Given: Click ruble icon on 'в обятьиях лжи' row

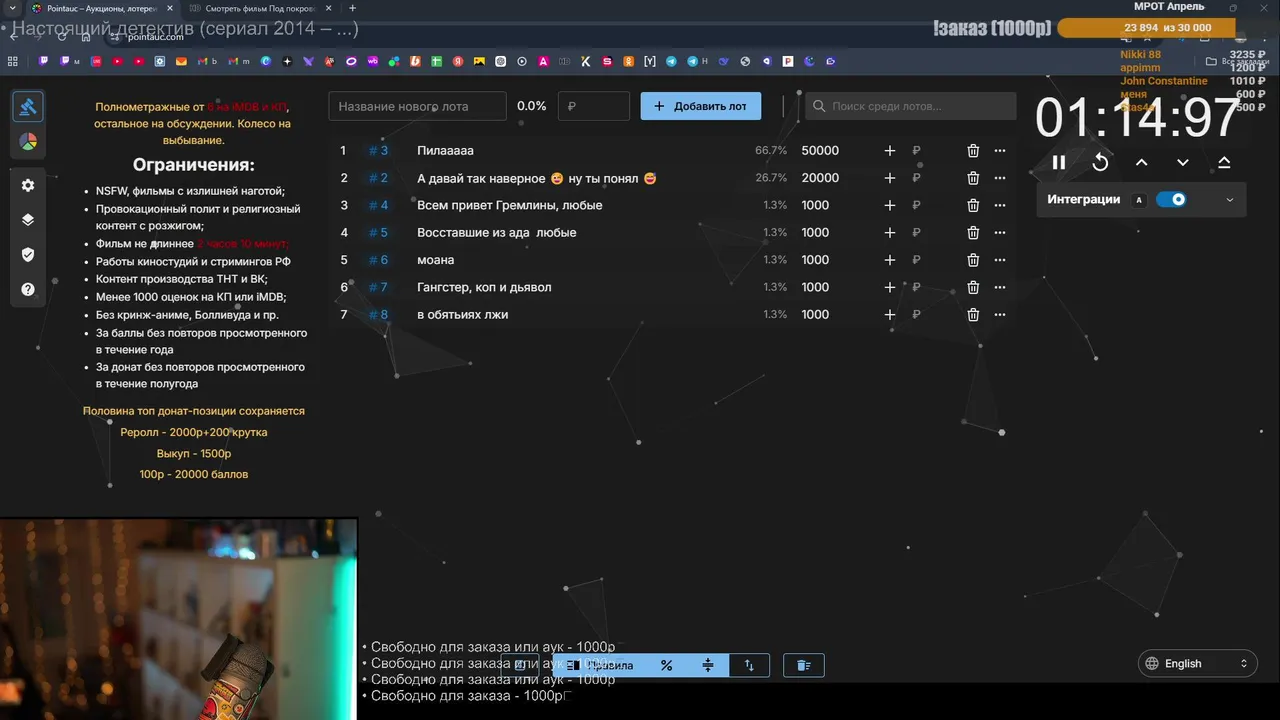Looking at the screenshot, I should click(916, 314).
